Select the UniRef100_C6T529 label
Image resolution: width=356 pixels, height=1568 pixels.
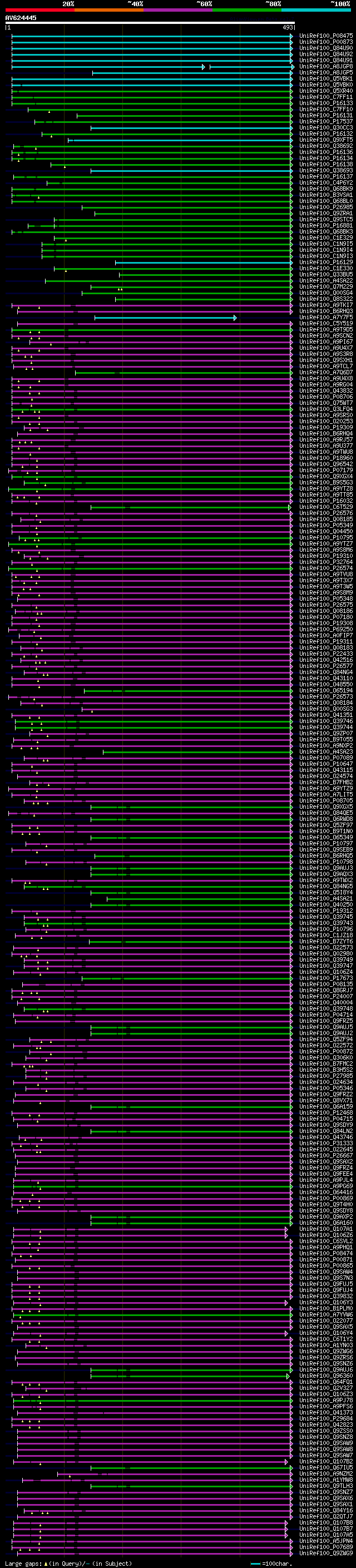click(x=326, y=507)
